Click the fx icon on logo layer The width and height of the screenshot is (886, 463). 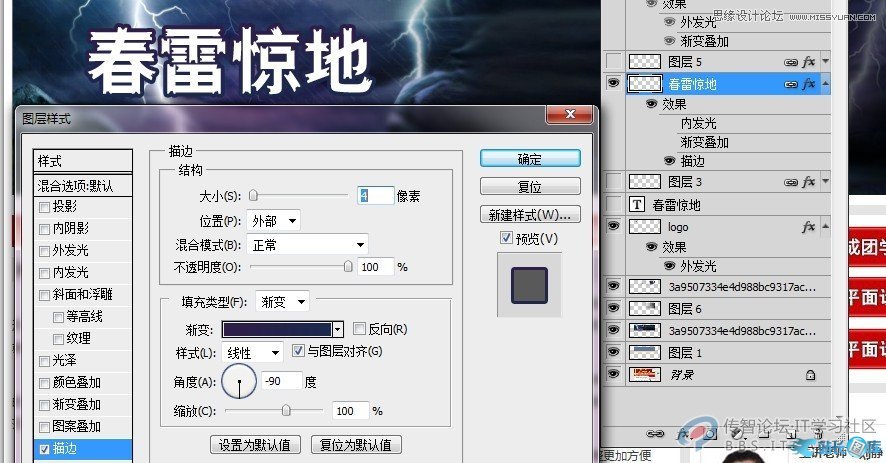808,227
